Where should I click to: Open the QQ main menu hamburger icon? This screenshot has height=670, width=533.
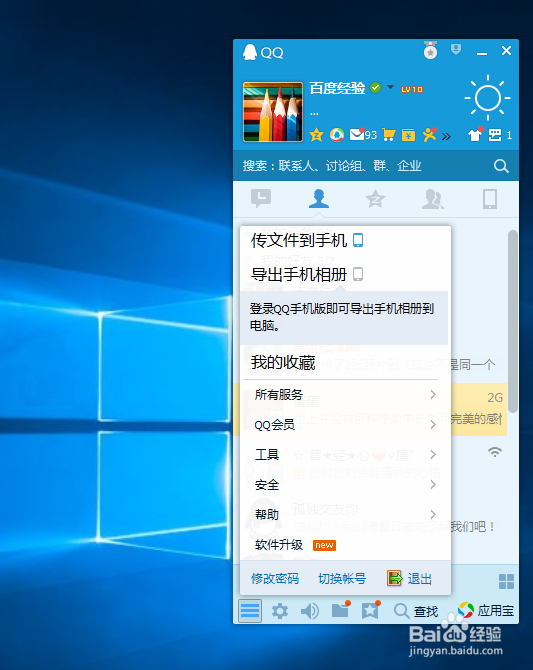point(250,611)
